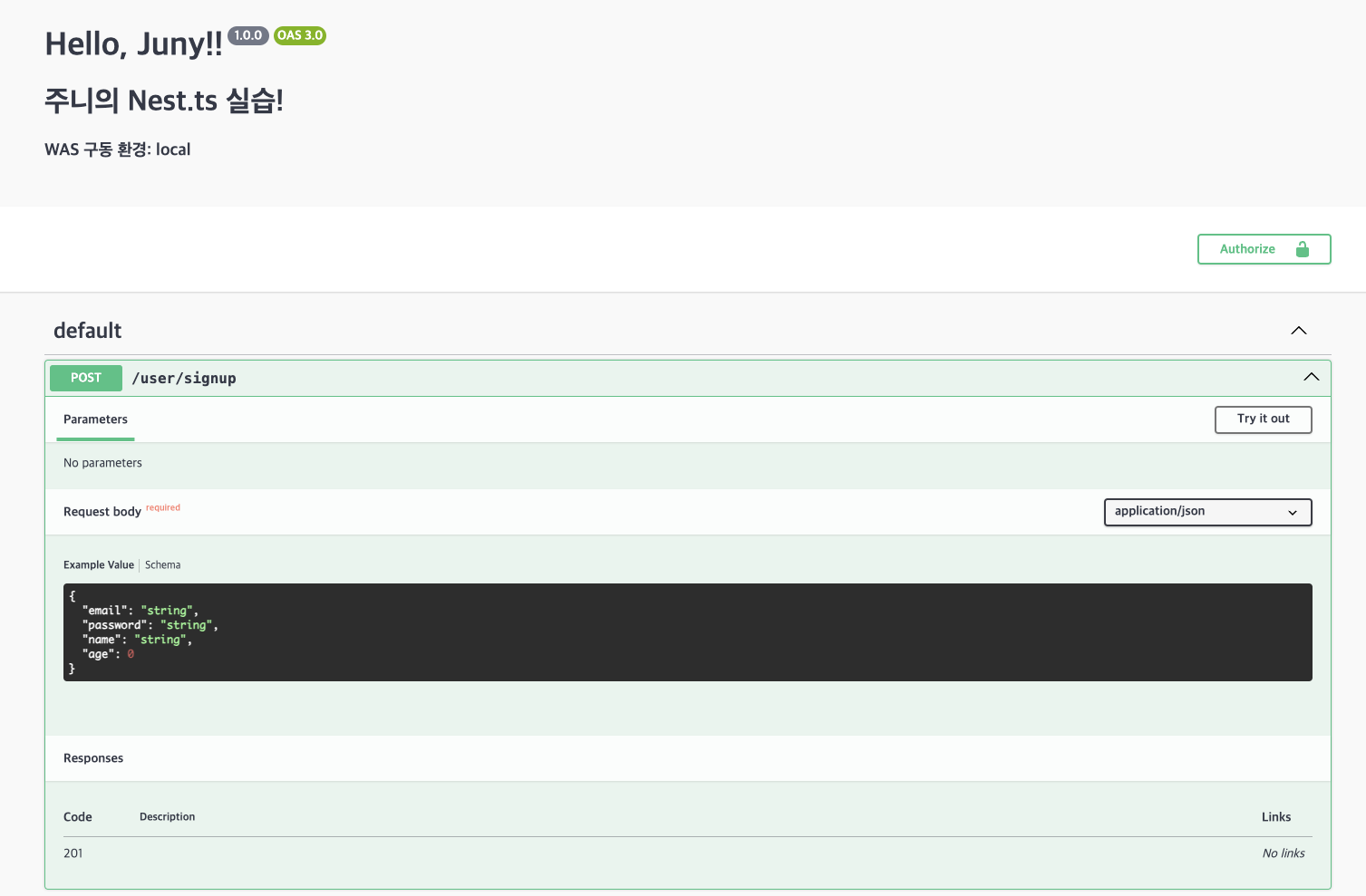Collapse the /user/signup operation chevron
Screen dimensions: 1366x896
(x=1312, y=377)
